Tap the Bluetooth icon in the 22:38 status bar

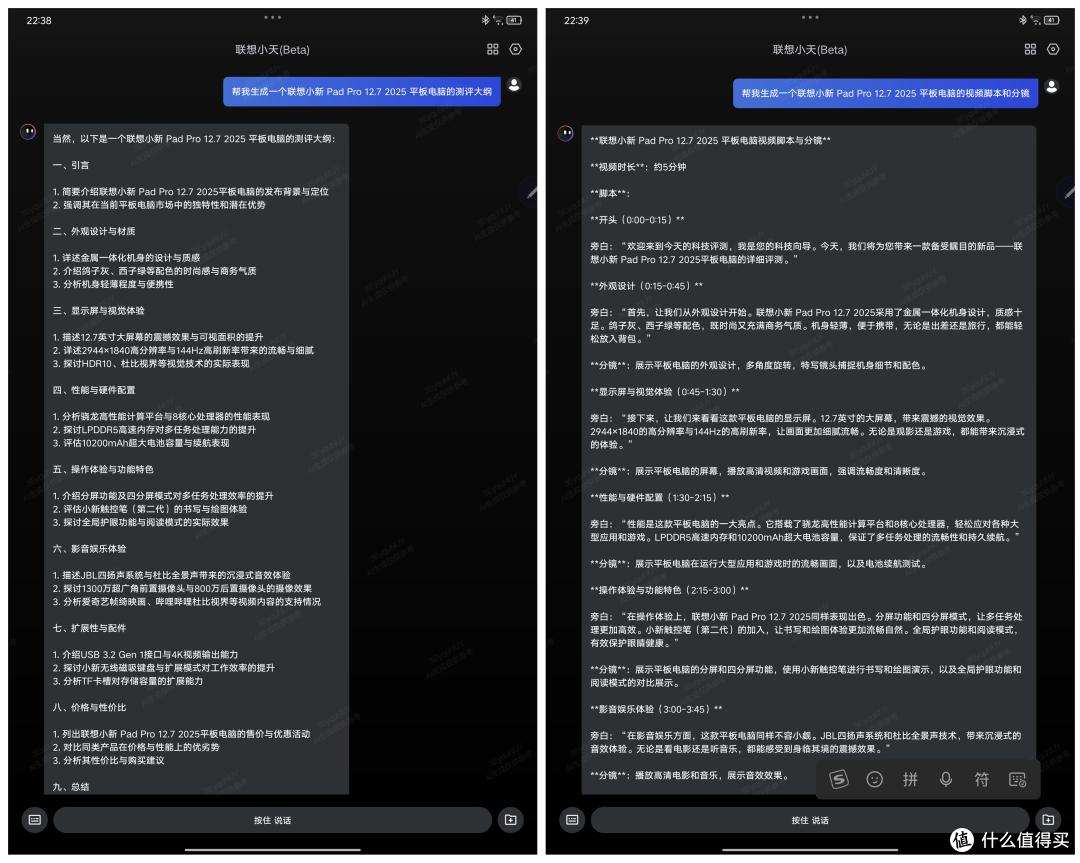tap(485, 20)
